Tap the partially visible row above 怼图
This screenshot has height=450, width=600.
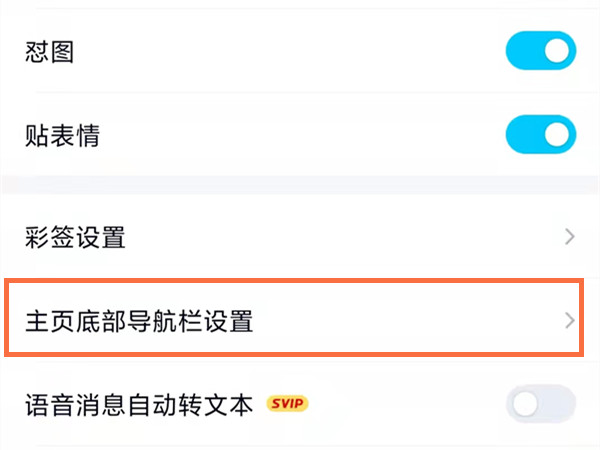click(300, 5)
